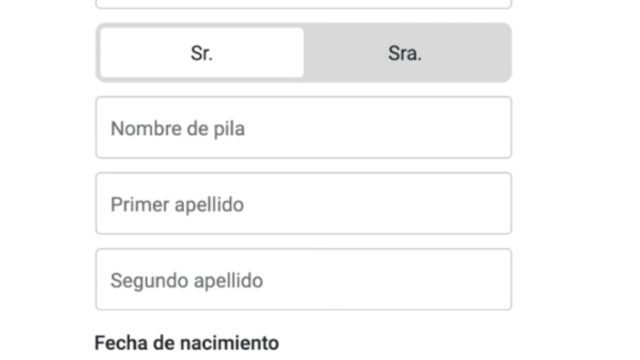The image size is (640, 360).
Task: Click the Segundo apellido field
Action: [304, 279]
